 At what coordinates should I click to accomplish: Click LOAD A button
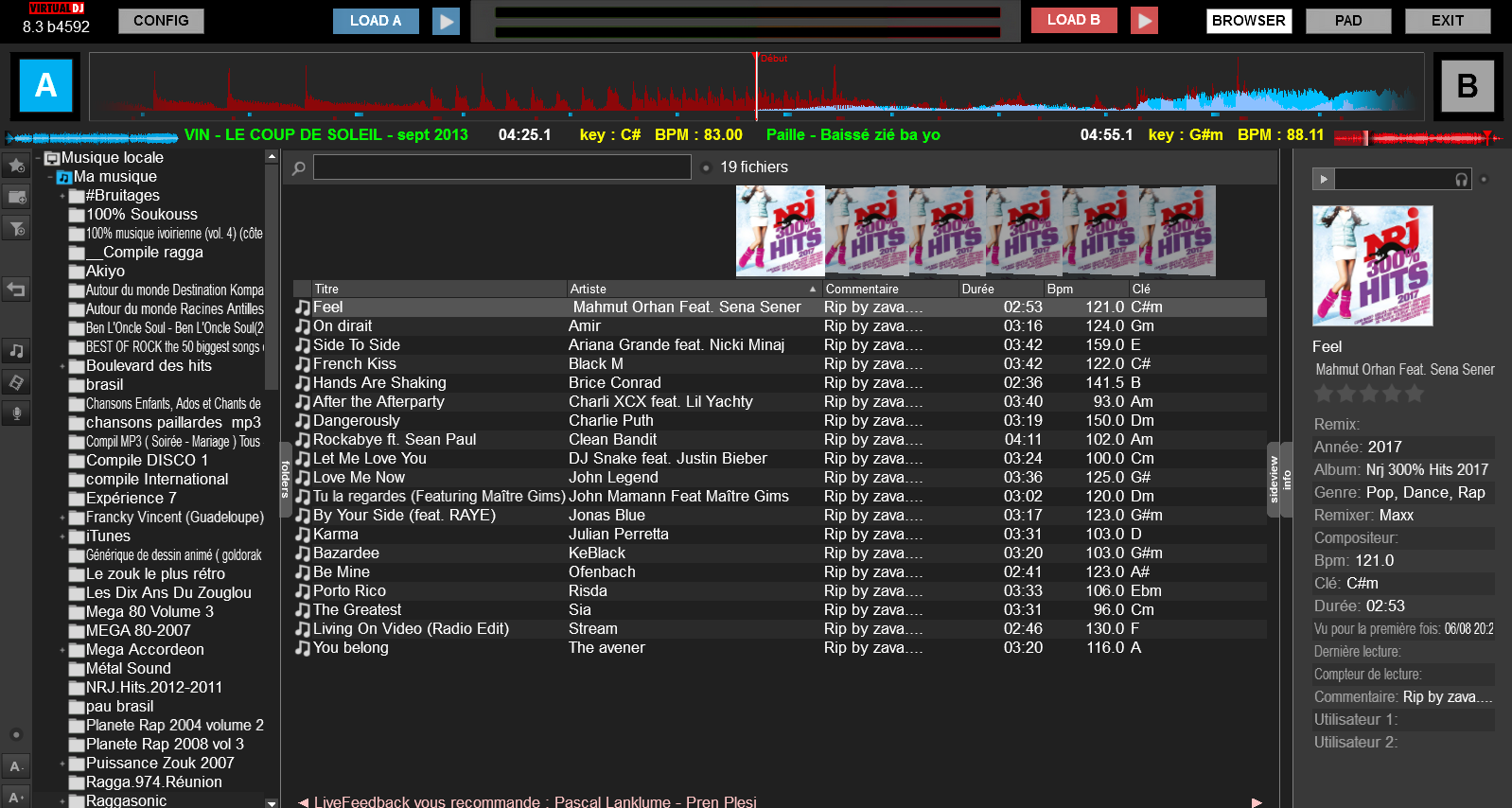[376, 21]
